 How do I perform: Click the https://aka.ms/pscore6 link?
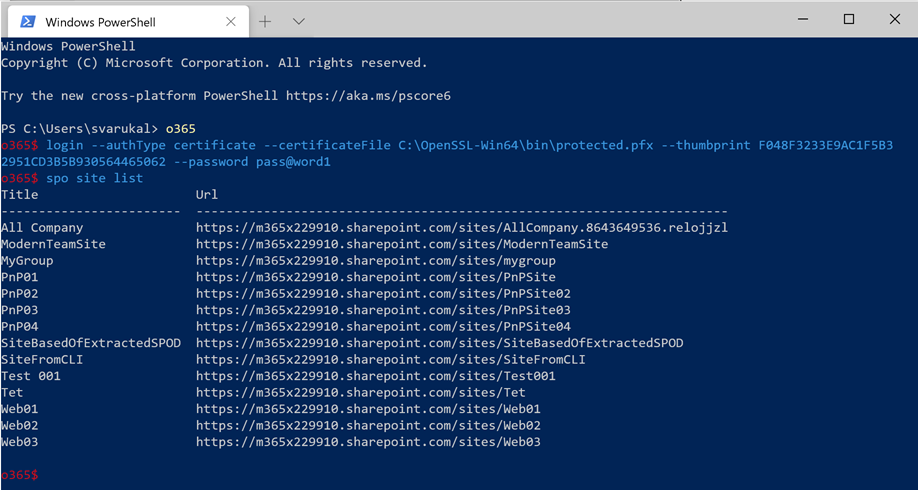click(x=368, y=96)
